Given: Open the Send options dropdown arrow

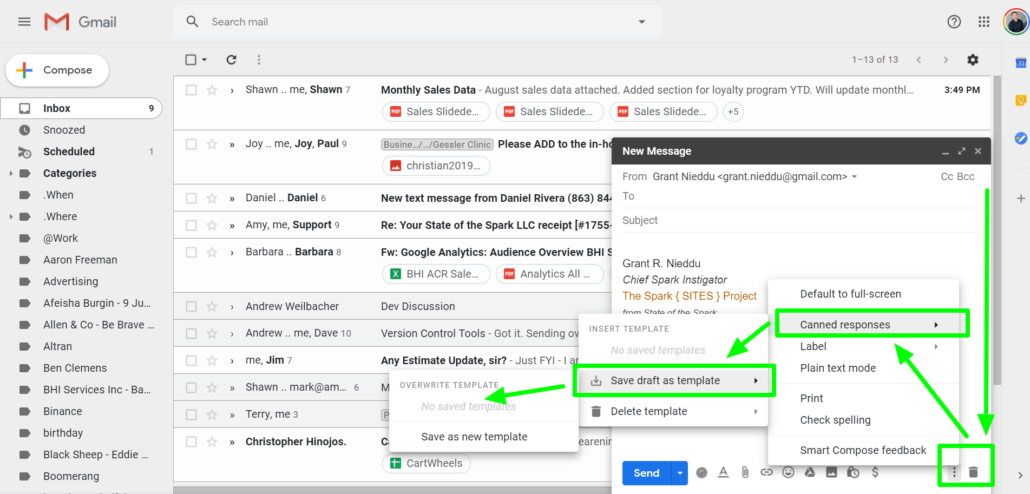Looking at the screenshot, I should coord(679,472).
